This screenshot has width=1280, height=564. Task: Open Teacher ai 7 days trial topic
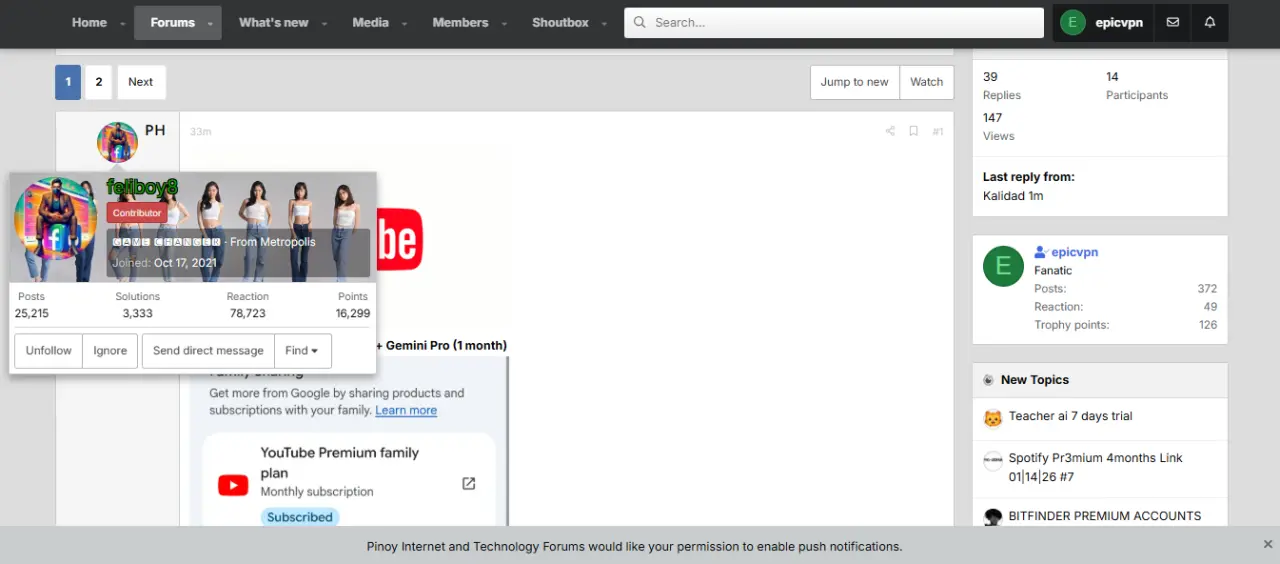click(1070, 416)
